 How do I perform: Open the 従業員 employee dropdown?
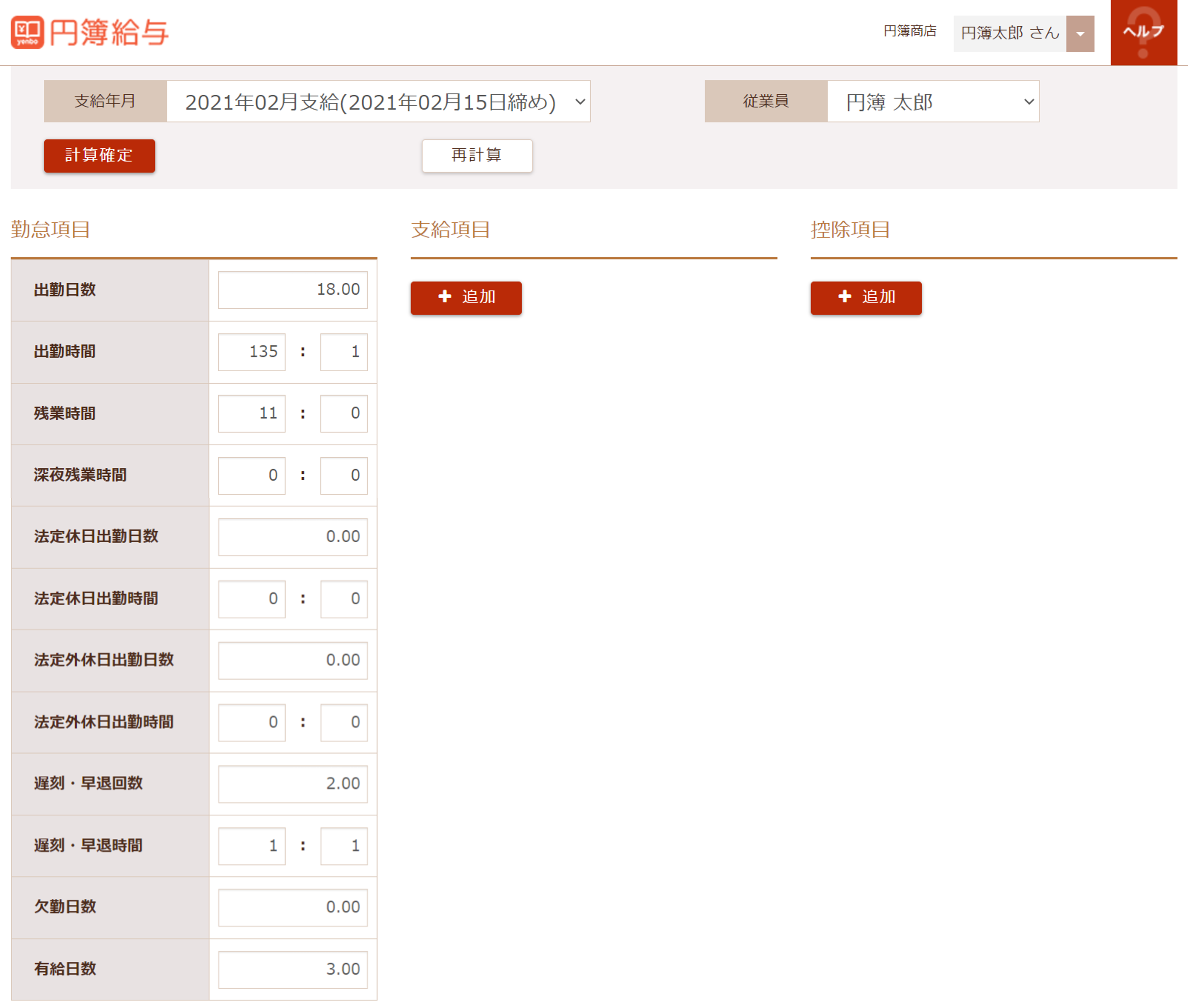pos(933,102)
